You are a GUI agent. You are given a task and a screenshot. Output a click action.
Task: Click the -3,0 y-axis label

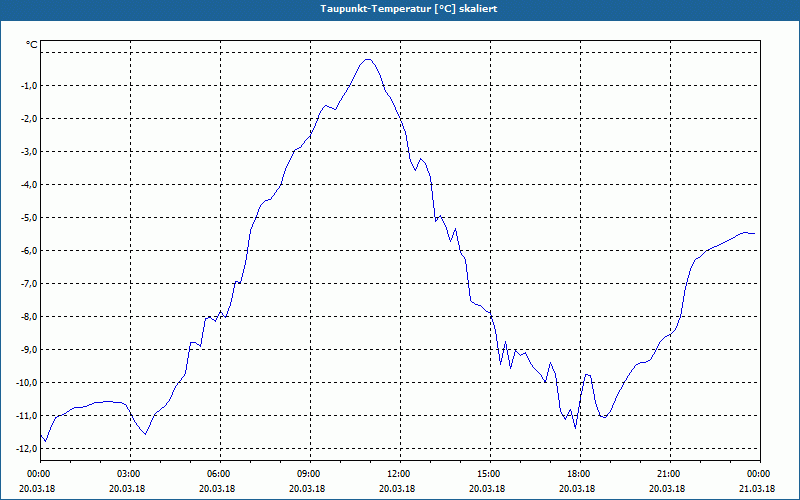(x=29, y=152)
